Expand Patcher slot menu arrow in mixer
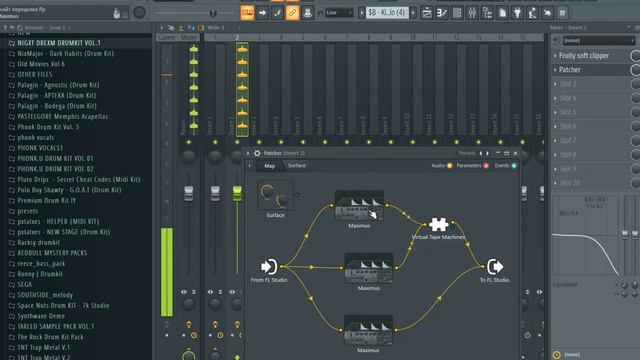The image size is (640, 360). click(x=555, y=70)
